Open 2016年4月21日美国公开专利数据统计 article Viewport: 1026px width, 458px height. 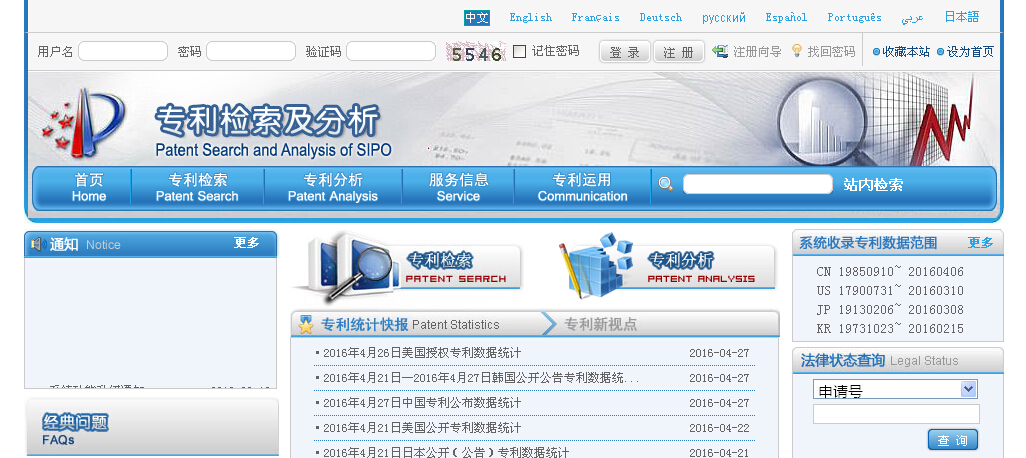pos(422,428)
